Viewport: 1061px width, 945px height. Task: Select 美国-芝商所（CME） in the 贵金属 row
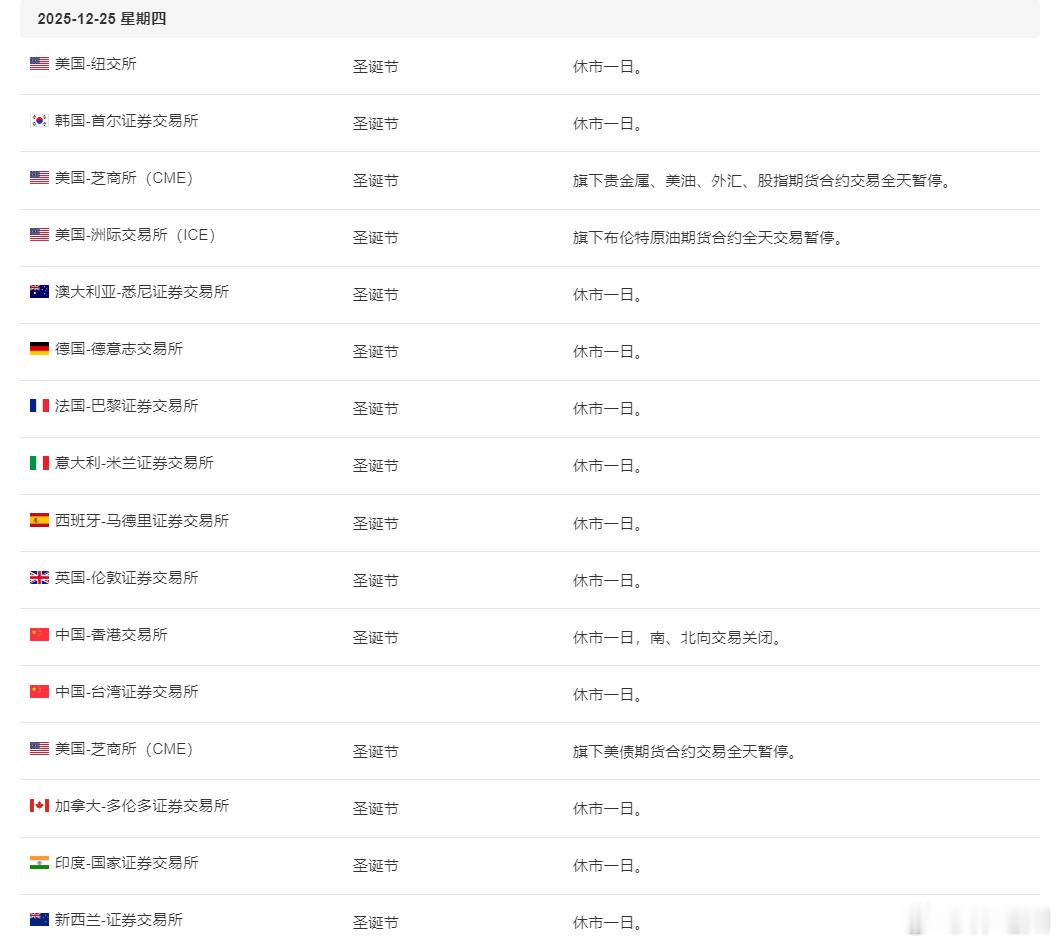[125, 178]
